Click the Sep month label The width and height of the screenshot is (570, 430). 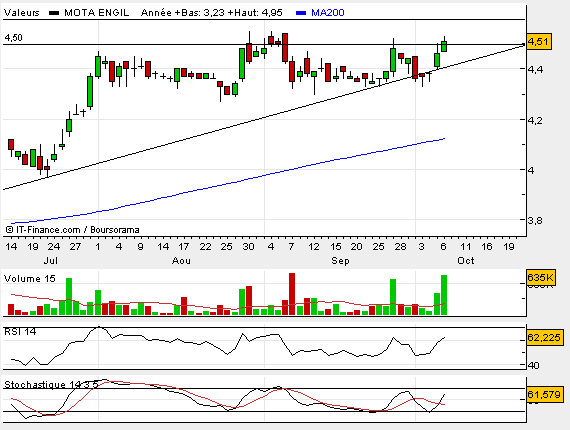point(340,261)
